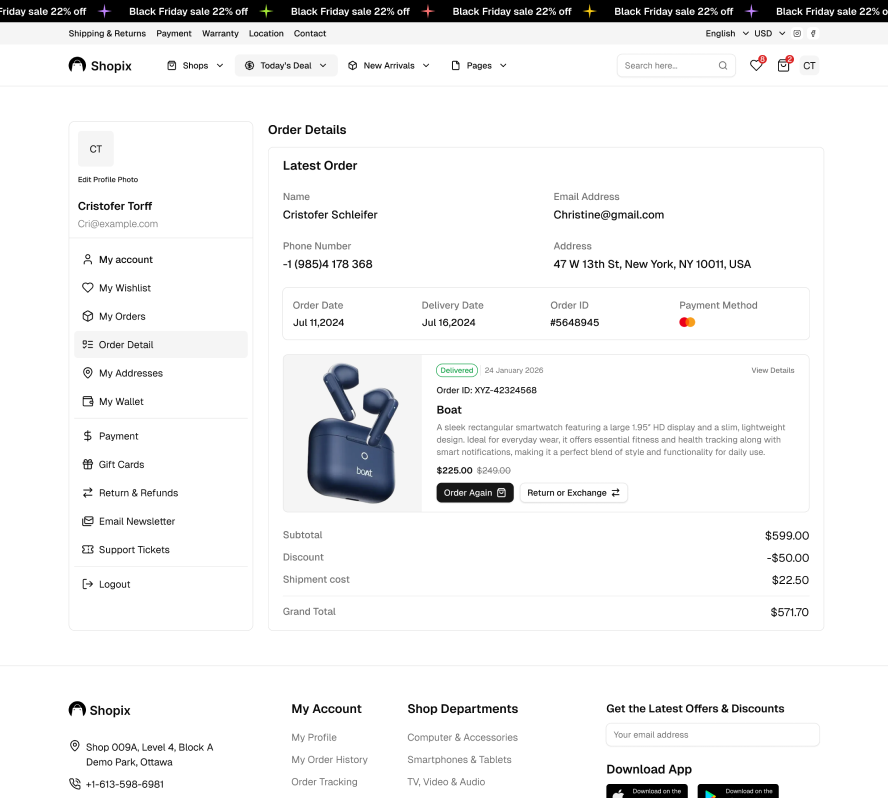Screen dimensions: 888x798
Task: Click the Facebook icon in top bar
Action: coord(813,33)
